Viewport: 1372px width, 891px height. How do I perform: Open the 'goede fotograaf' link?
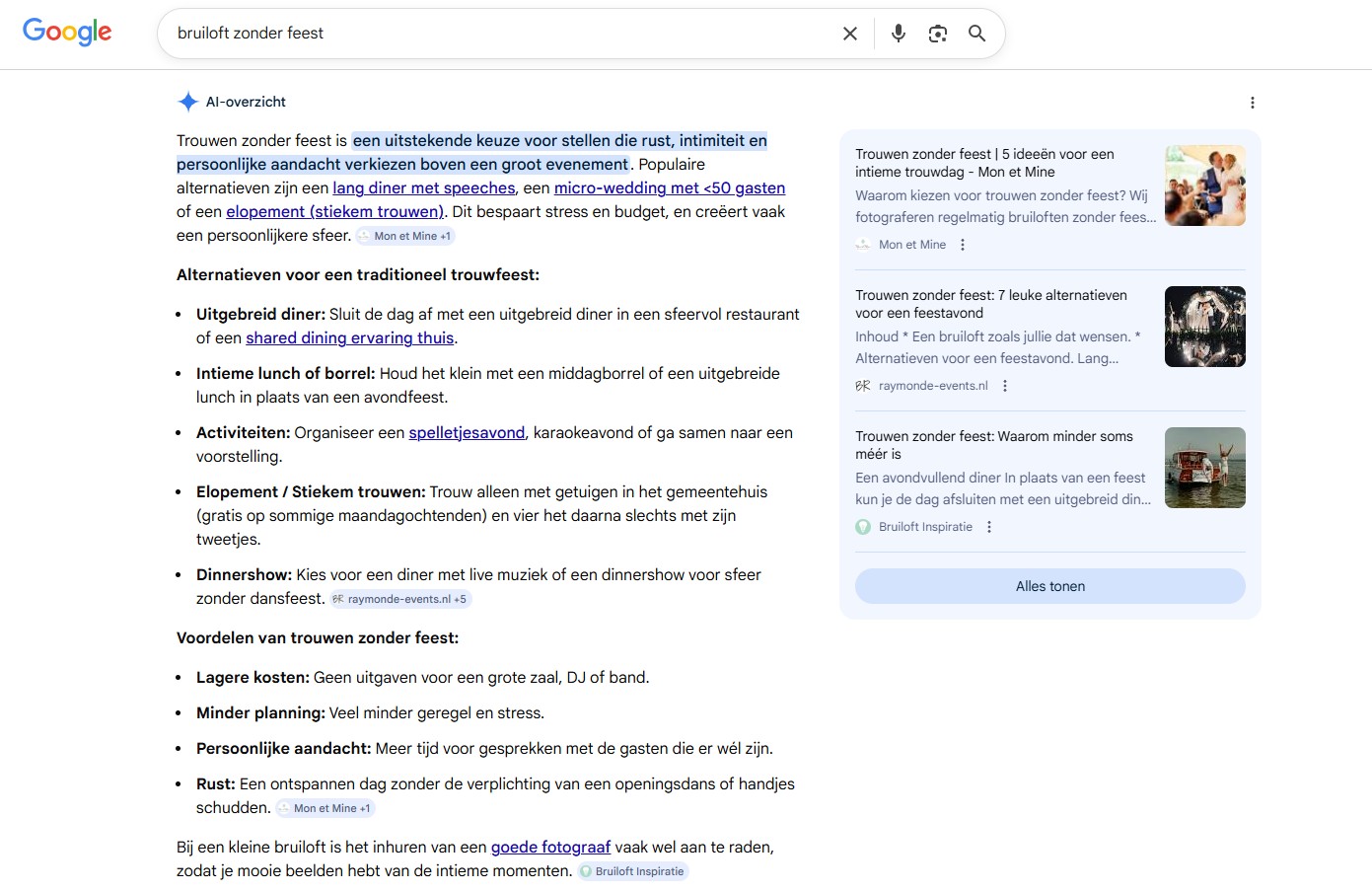click(x=551, y=847)
